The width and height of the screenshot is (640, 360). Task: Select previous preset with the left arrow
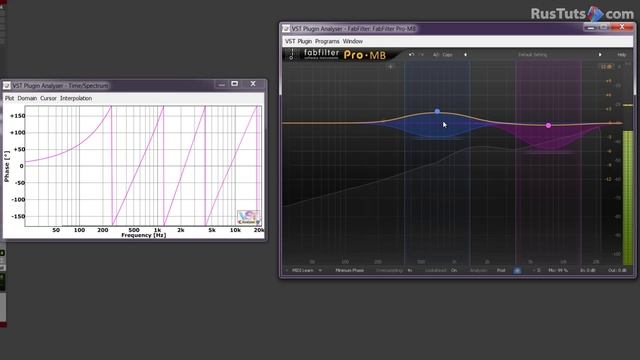coord(465,54)
